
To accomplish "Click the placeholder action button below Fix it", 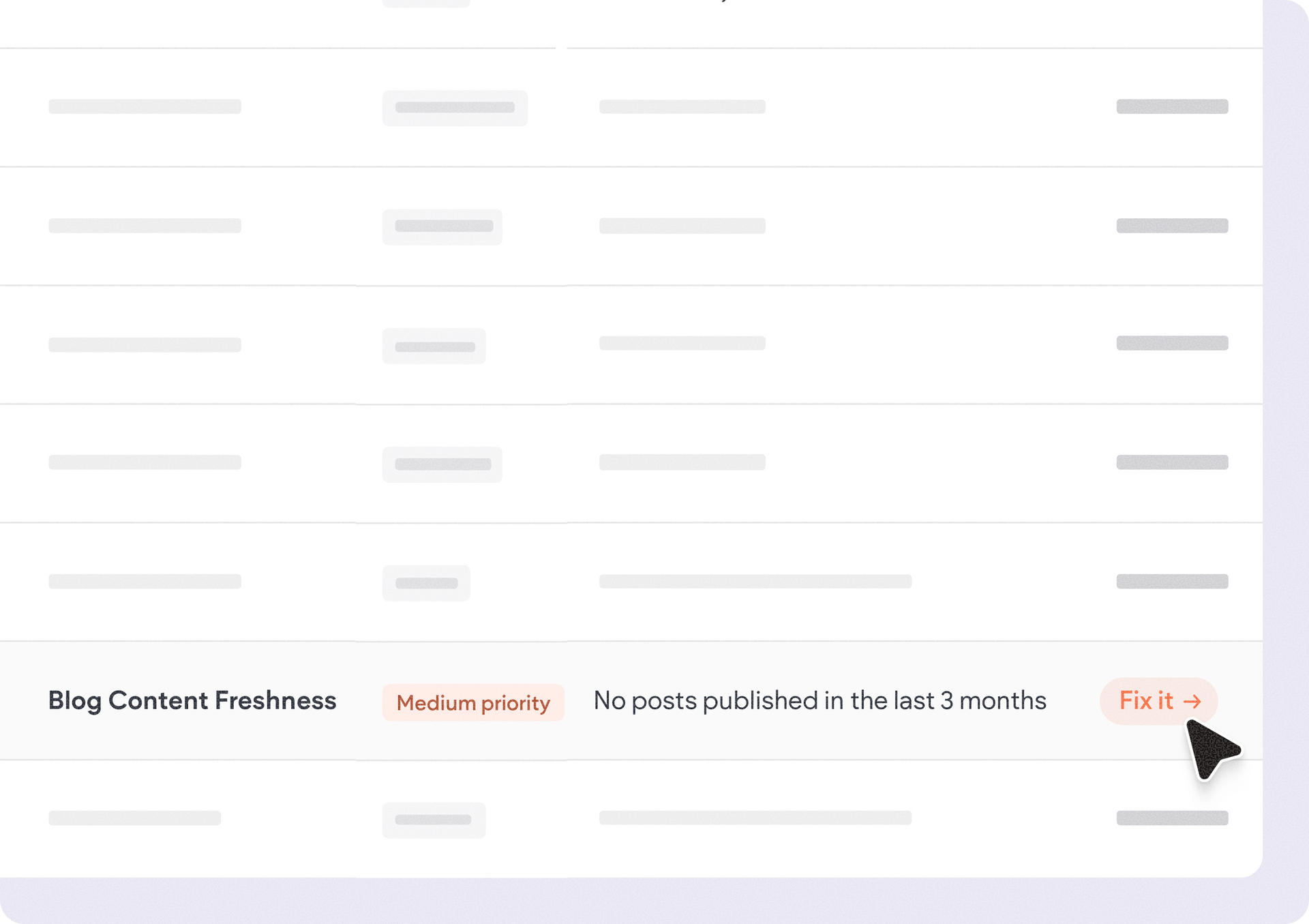I will pyautogui.click(x=1172, y=818).
